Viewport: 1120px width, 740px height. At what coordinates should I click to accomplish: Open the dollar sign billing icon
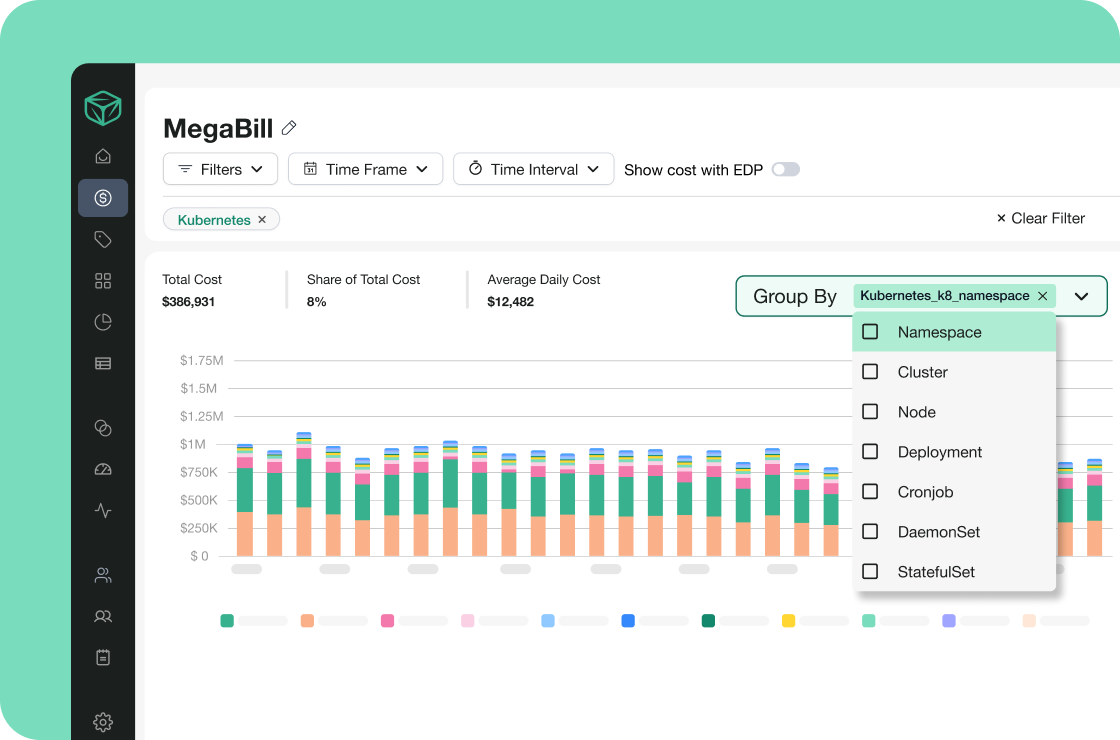(103, 198)
